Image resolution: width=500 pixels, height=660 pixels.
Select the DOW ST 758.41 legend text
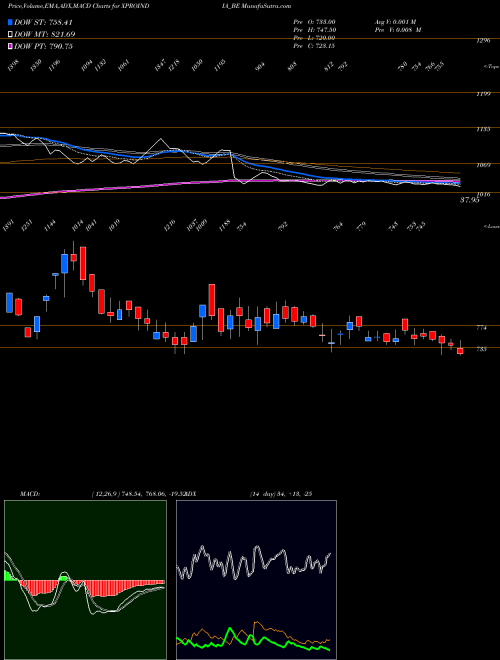point(43,22)
